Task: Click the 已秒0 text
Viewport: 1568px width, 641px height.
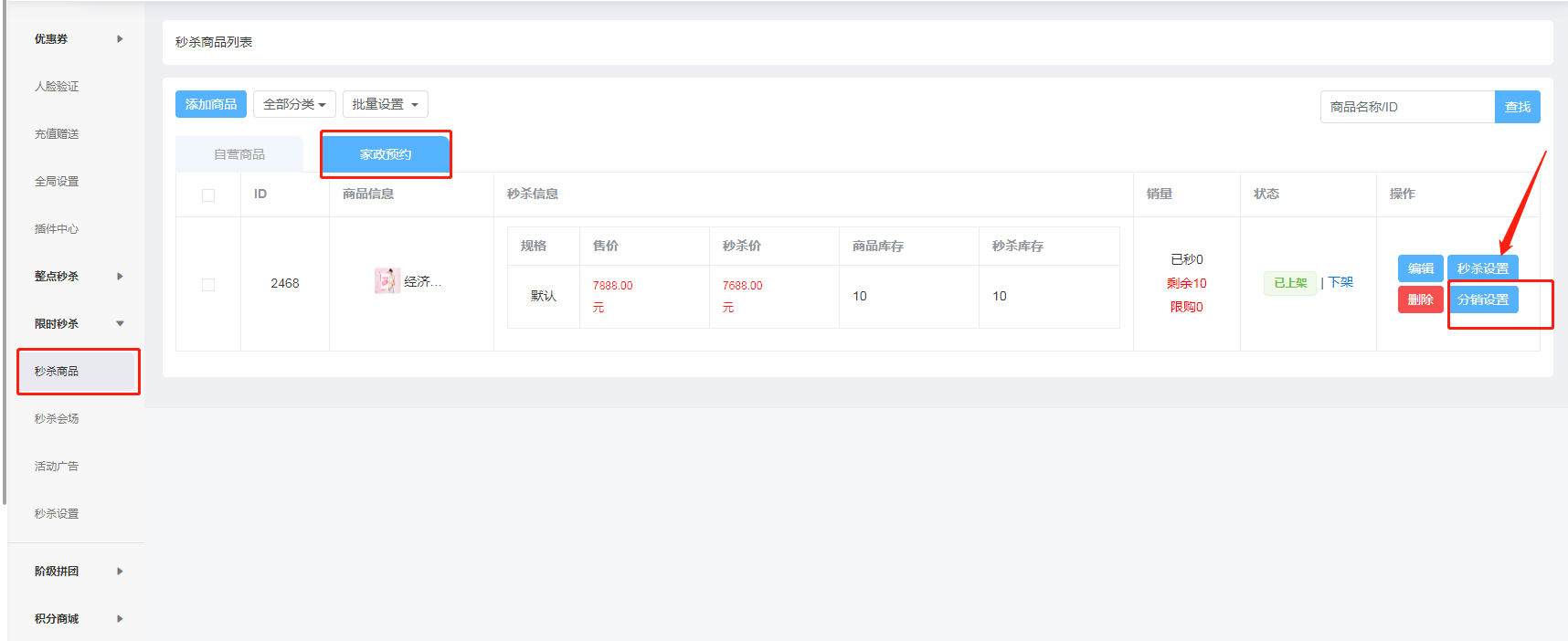Action: pos(1187,259)
